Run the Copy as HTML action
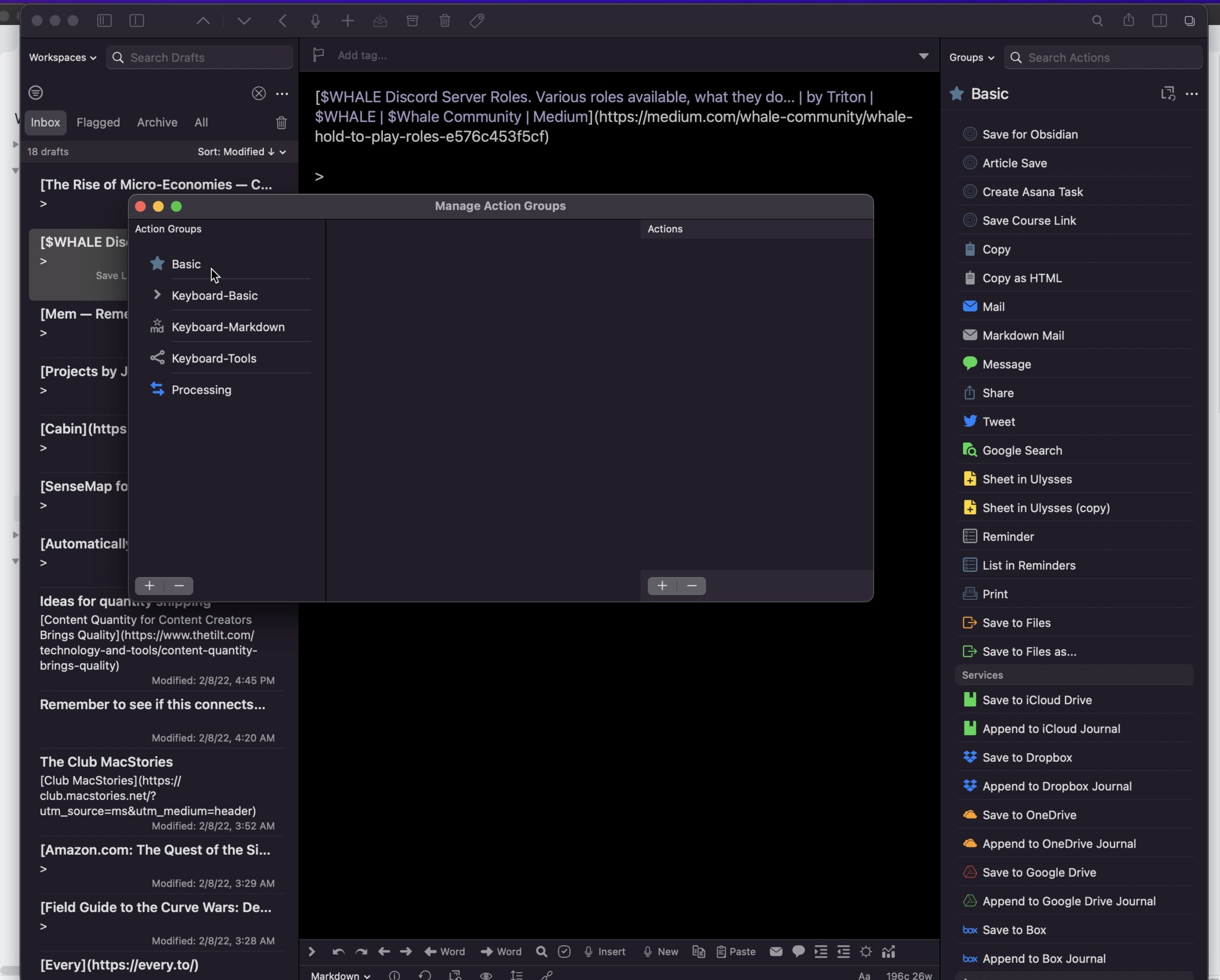 1075,278
